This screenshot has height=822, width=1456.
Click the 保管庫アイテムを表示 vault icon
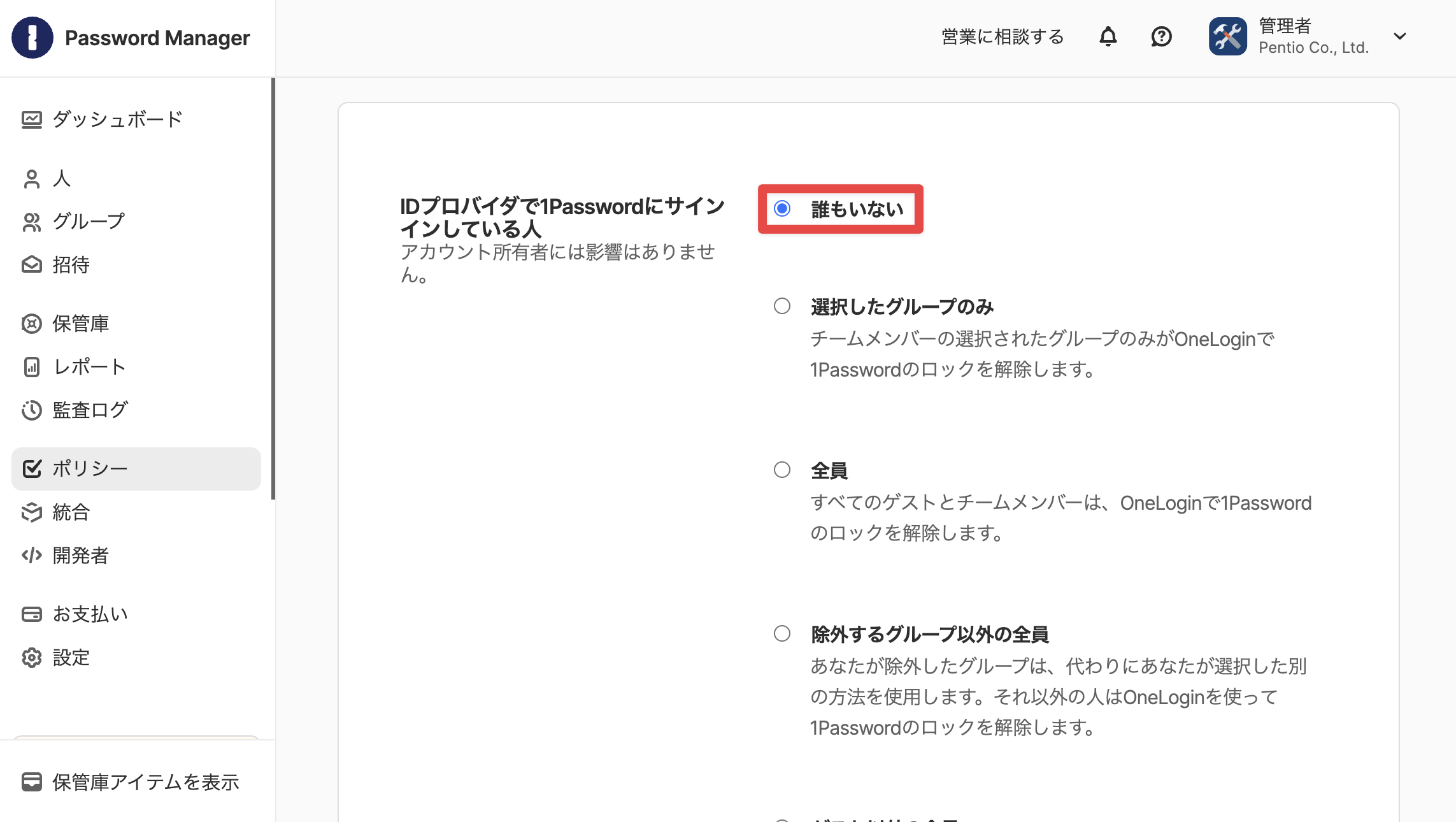pos(32,782)
